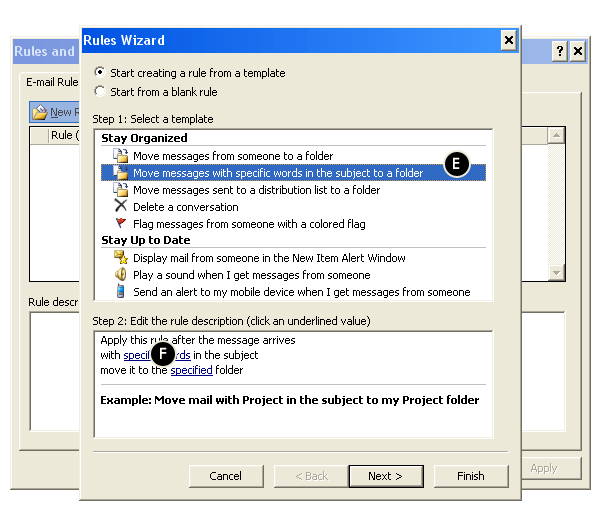Click the 'specified' folder link
The height and width of the screenshot is (530, 614).
coord(191,370)
